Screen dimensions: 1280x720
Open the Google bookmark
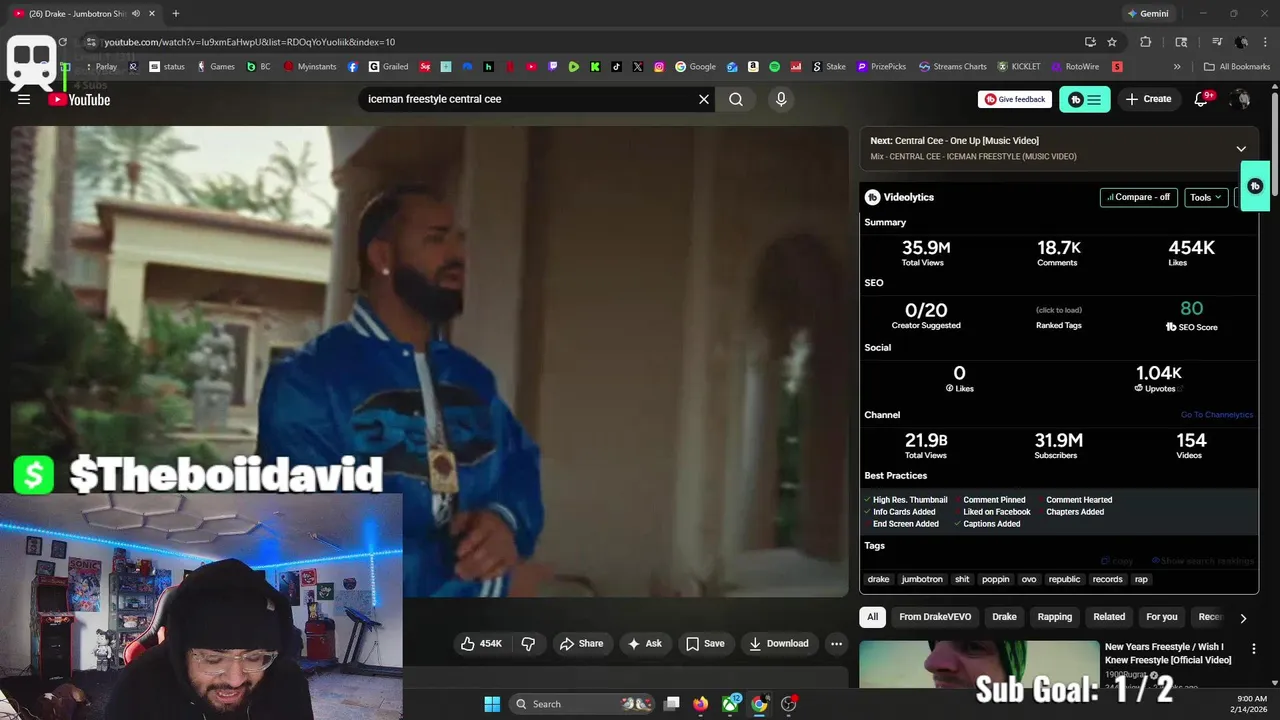[x=695, y=67]
